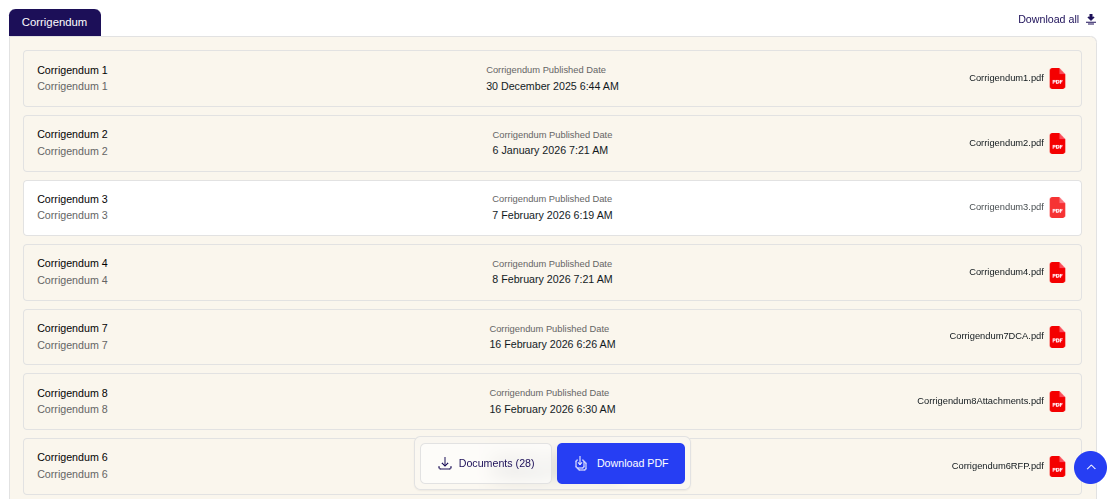Click the date 16 February 2026 6:26 AM
Screen dimensions: 1110x499
click(x=552, y=345)
